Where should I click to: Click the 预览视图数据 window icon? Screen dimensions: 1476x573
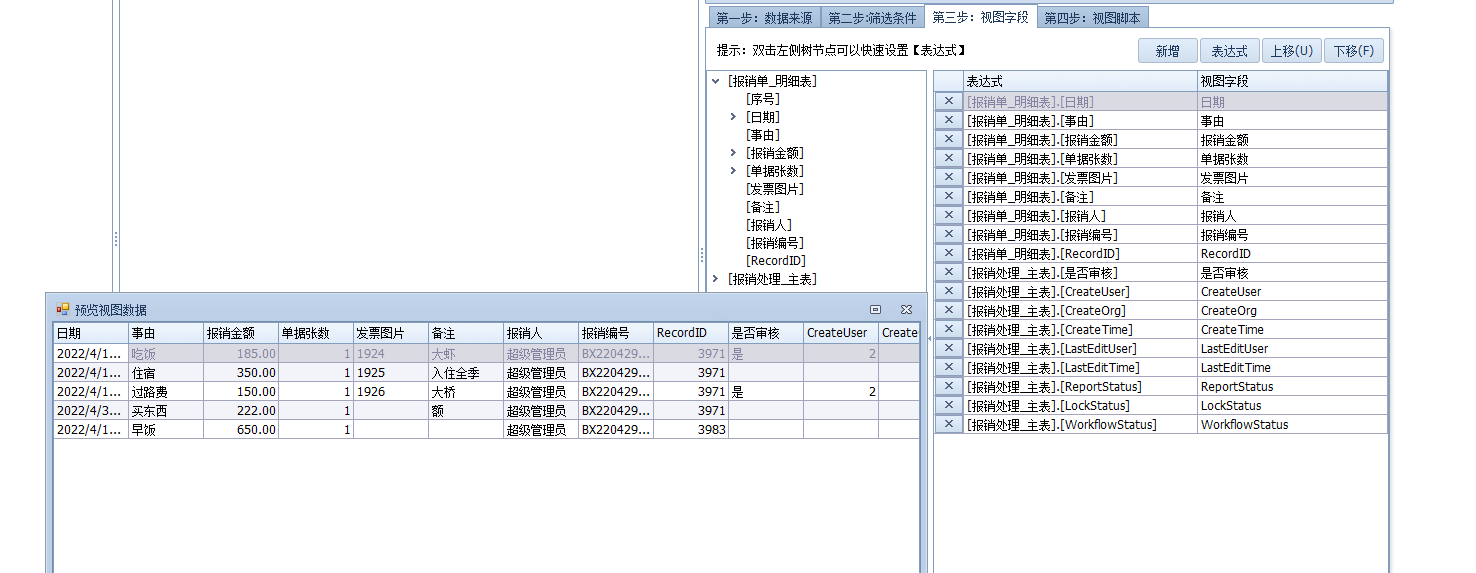pyautogui.click(x=62, y=310)
